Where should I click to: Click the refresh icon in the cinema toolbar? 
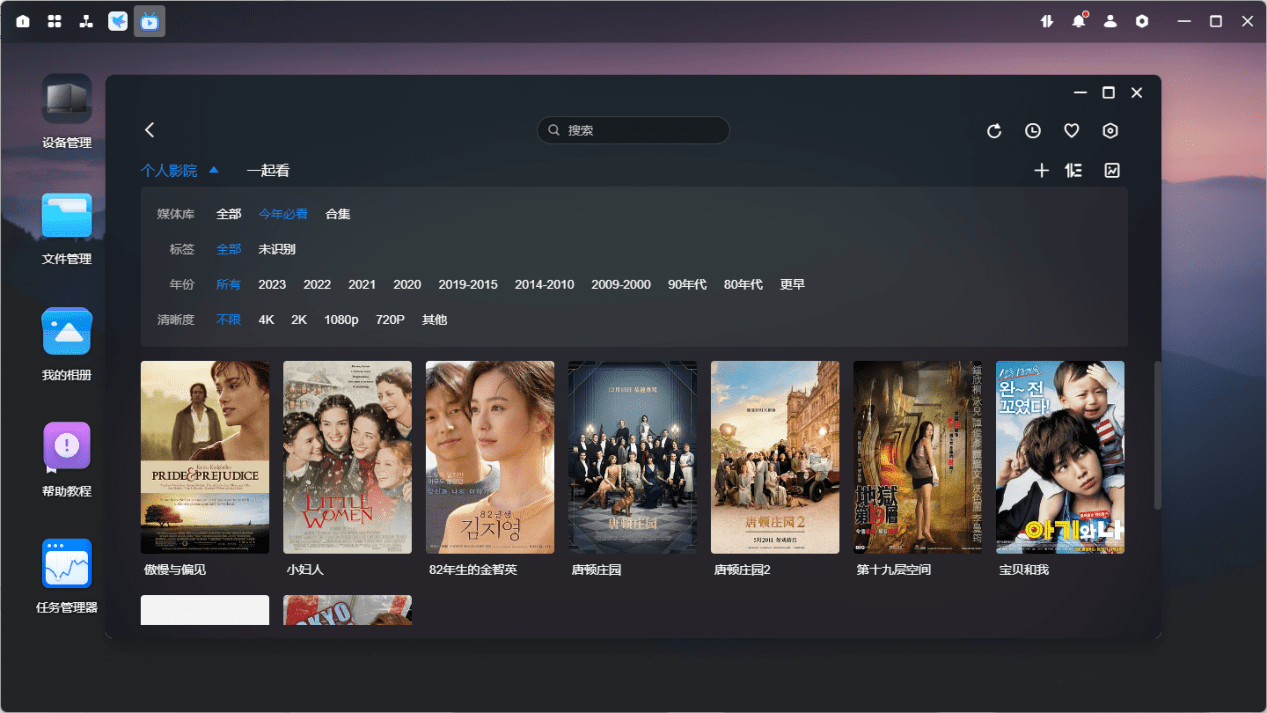click(x=994, y=131)
